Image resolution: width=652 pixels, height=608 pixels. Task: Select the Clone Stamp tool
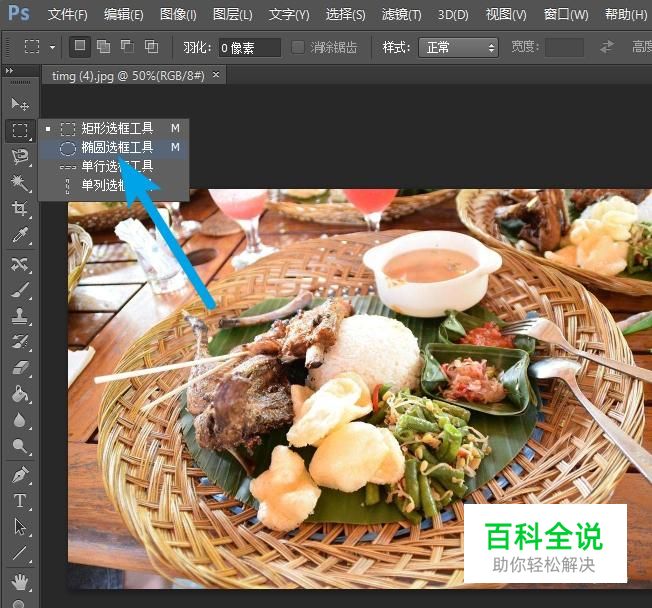[20, 316]
